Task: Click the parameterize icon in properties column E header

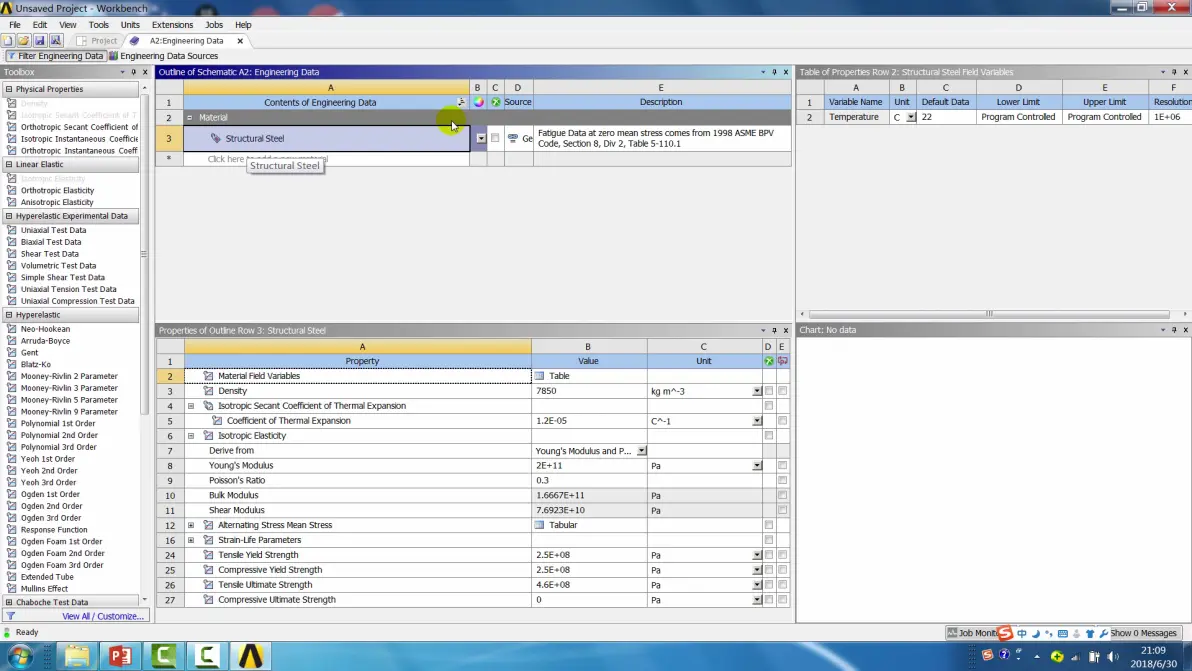Action: (782, 361)
